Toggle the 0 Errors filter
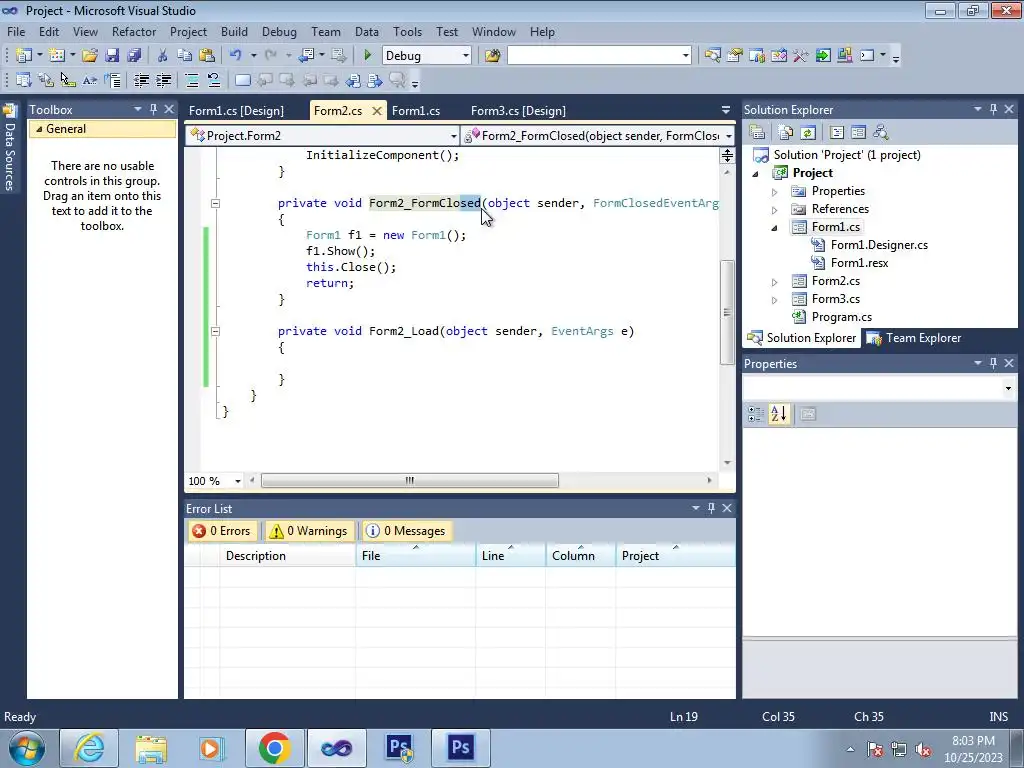 click(x=222, y=531)
